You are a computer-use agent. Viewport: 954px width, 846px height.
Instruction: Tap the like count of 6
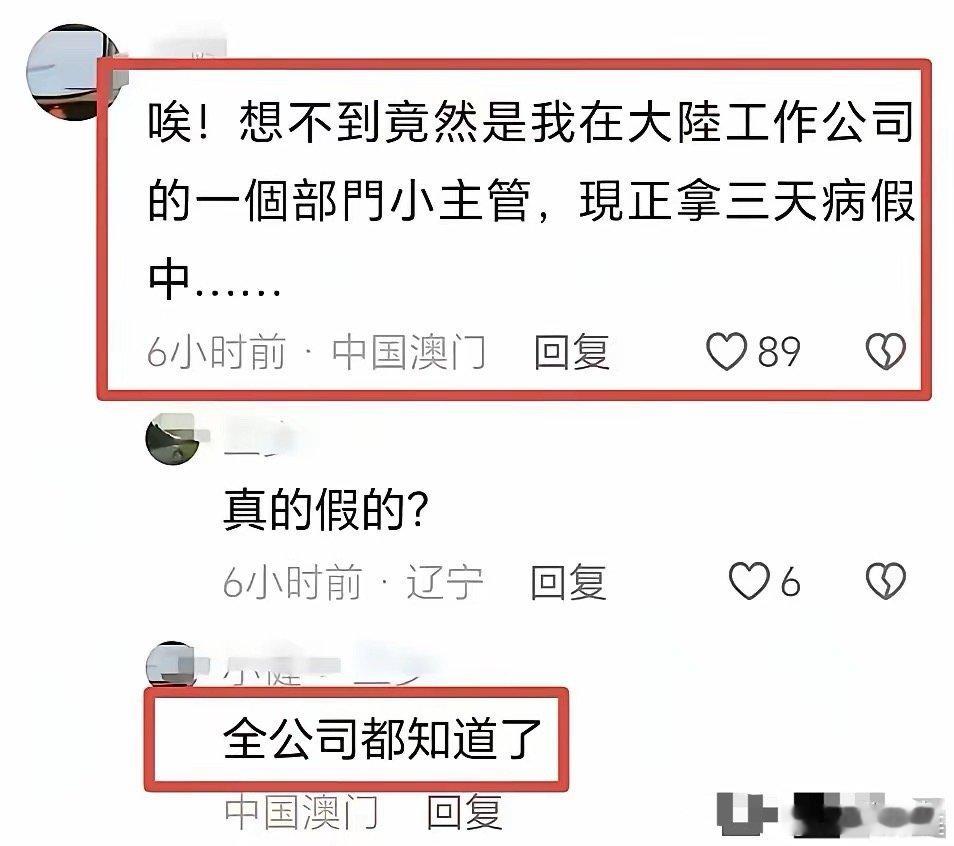(x=790, y=581)
